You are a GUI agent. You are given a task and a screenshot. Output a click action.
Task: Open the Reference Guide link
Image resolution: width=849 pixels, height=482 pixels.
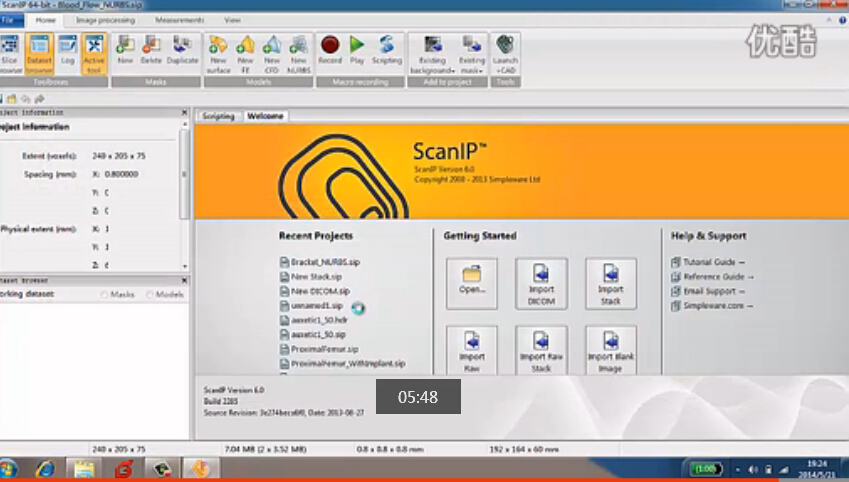tap(713, 277)
